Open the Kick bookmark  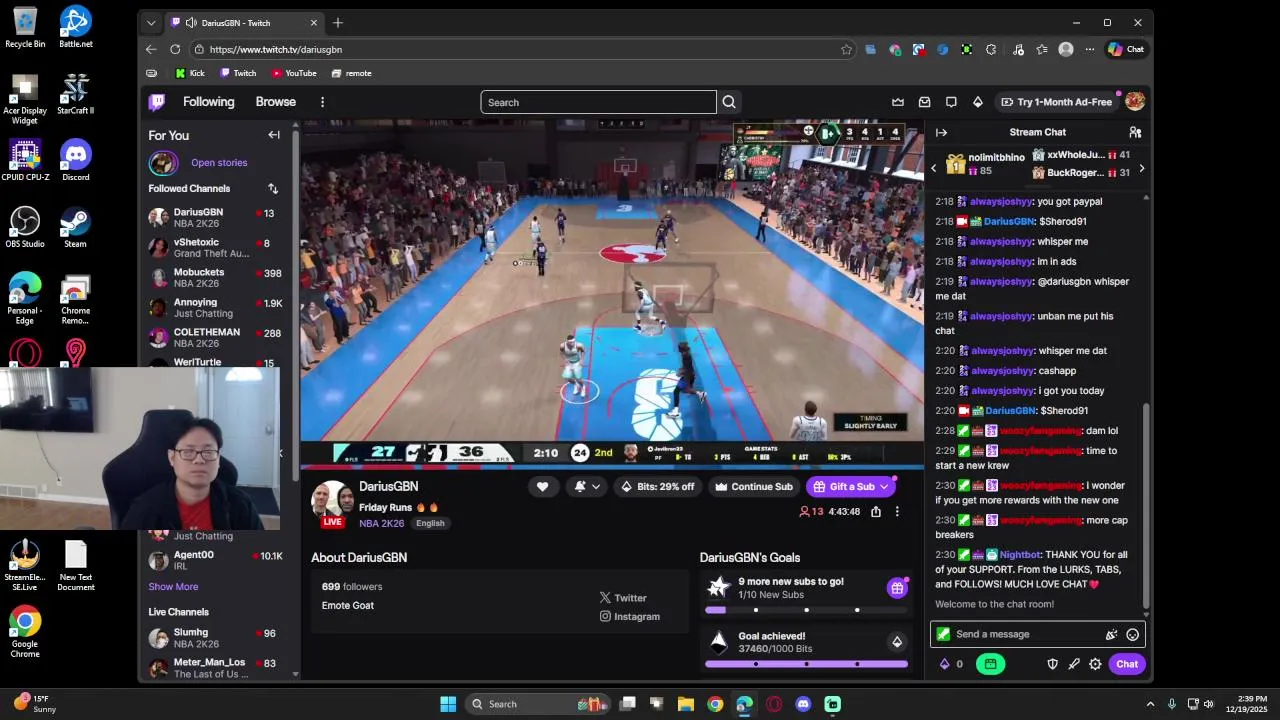[x=190, y=73]
